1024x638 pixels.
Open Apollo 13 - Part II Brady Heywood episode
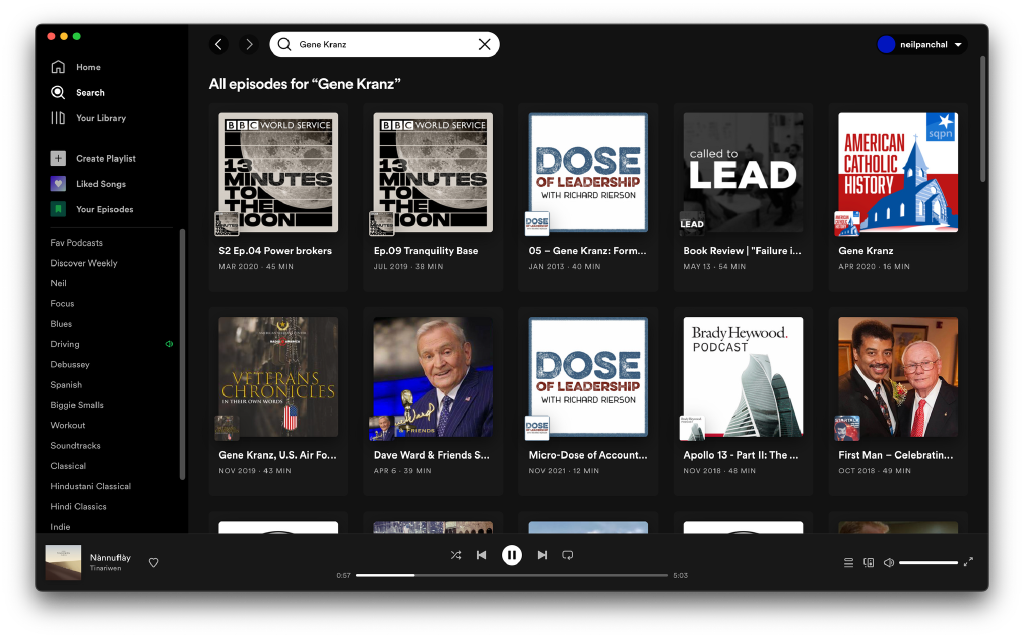pyautogui.click(x=743, y=400)
